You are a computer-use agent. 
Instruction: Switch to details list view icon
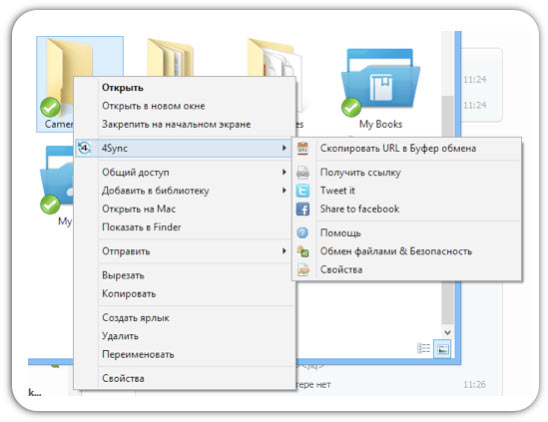coord(424,348)
